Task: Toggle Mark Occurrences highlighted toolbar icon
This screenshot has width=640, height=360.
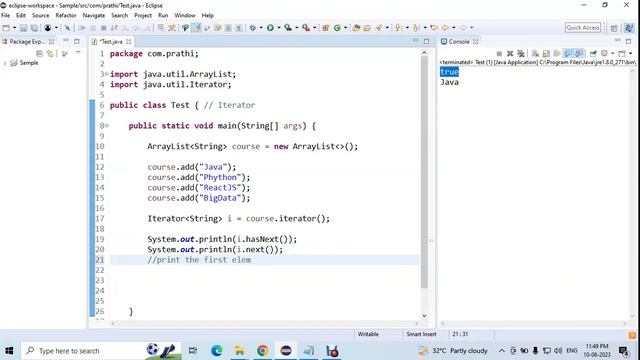Action: tap(196, 28)
